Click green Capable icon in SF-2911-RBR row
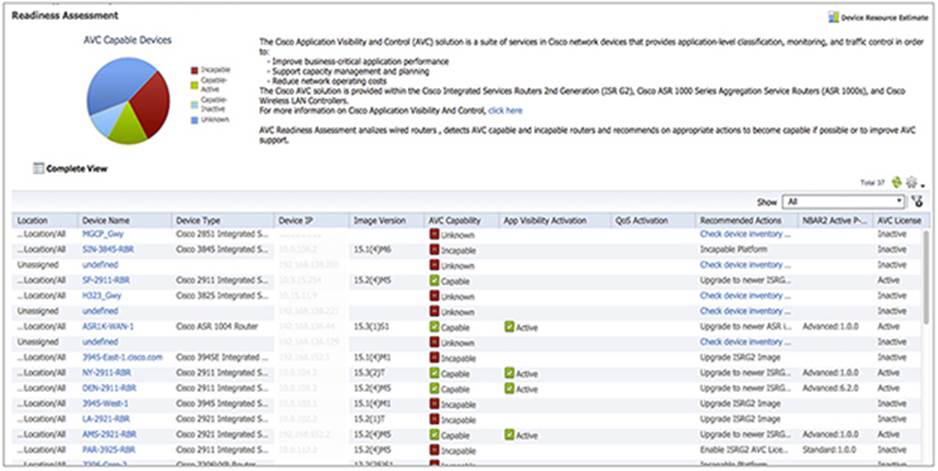Screen dimensions: 938x471 (434, 280)
